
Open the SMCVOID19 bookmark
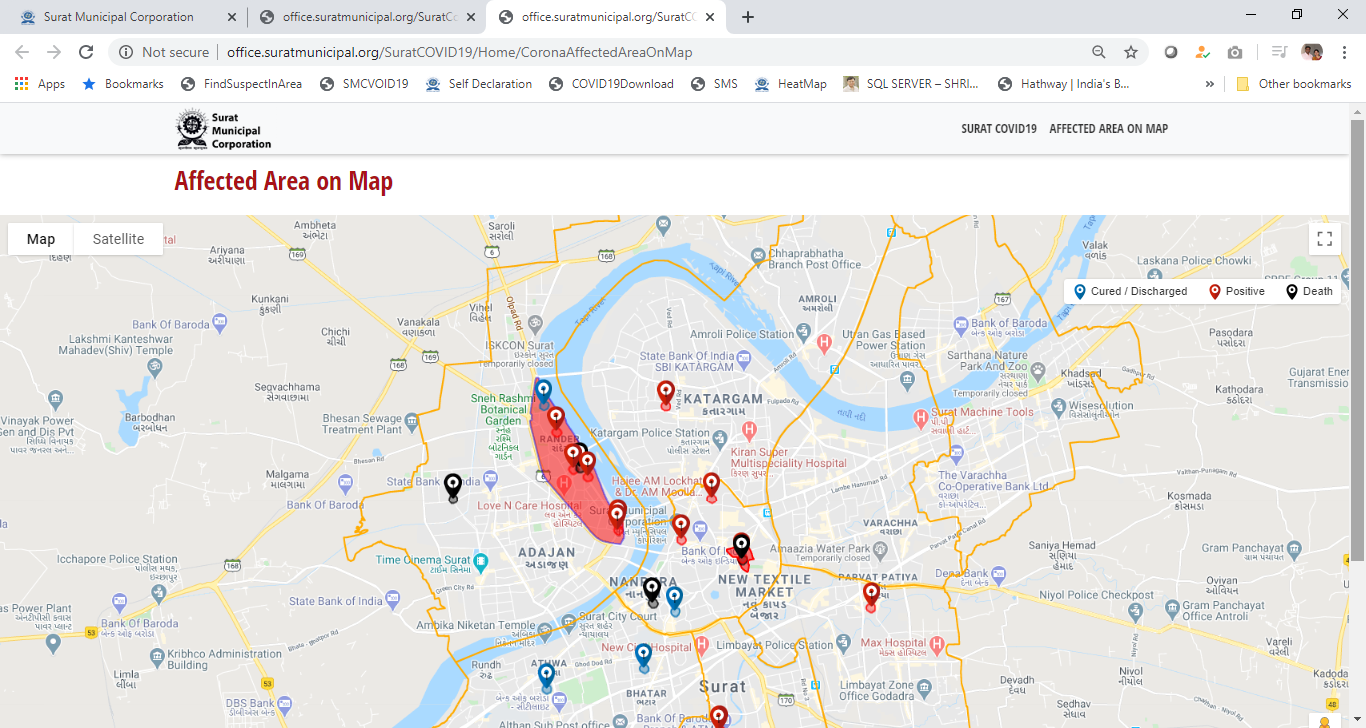coord(364,84)
